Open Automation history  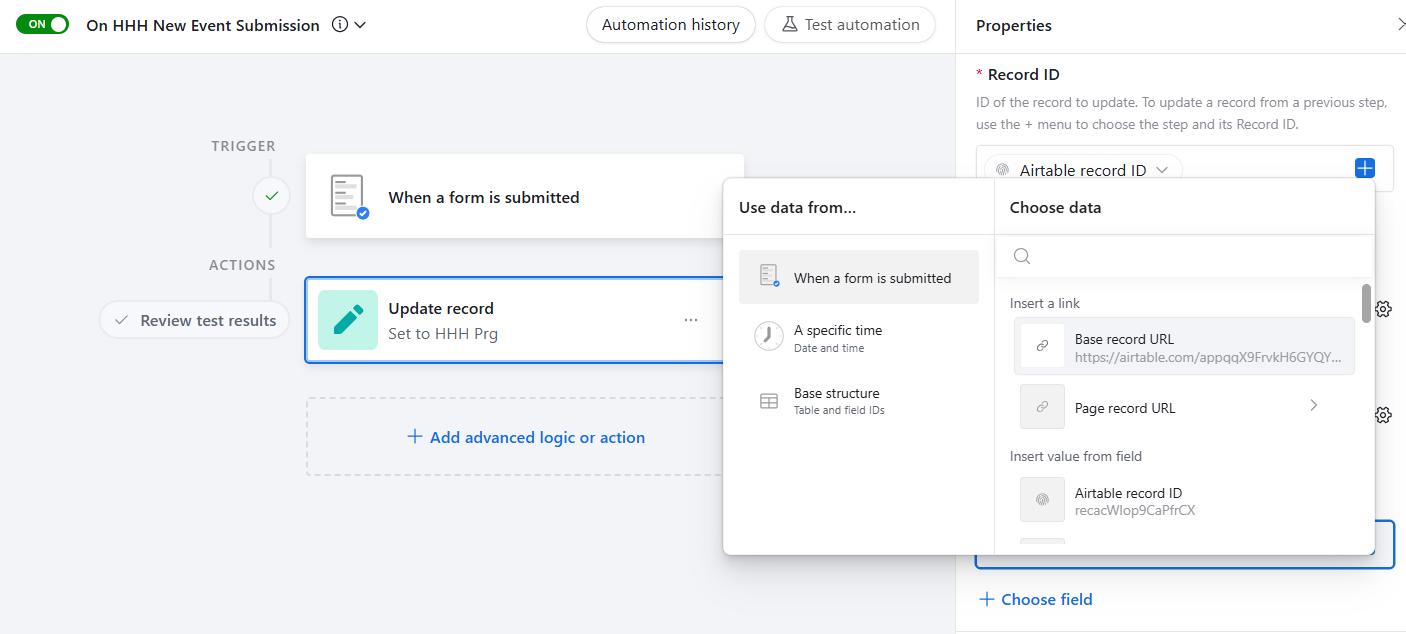[x=671, y=25]
